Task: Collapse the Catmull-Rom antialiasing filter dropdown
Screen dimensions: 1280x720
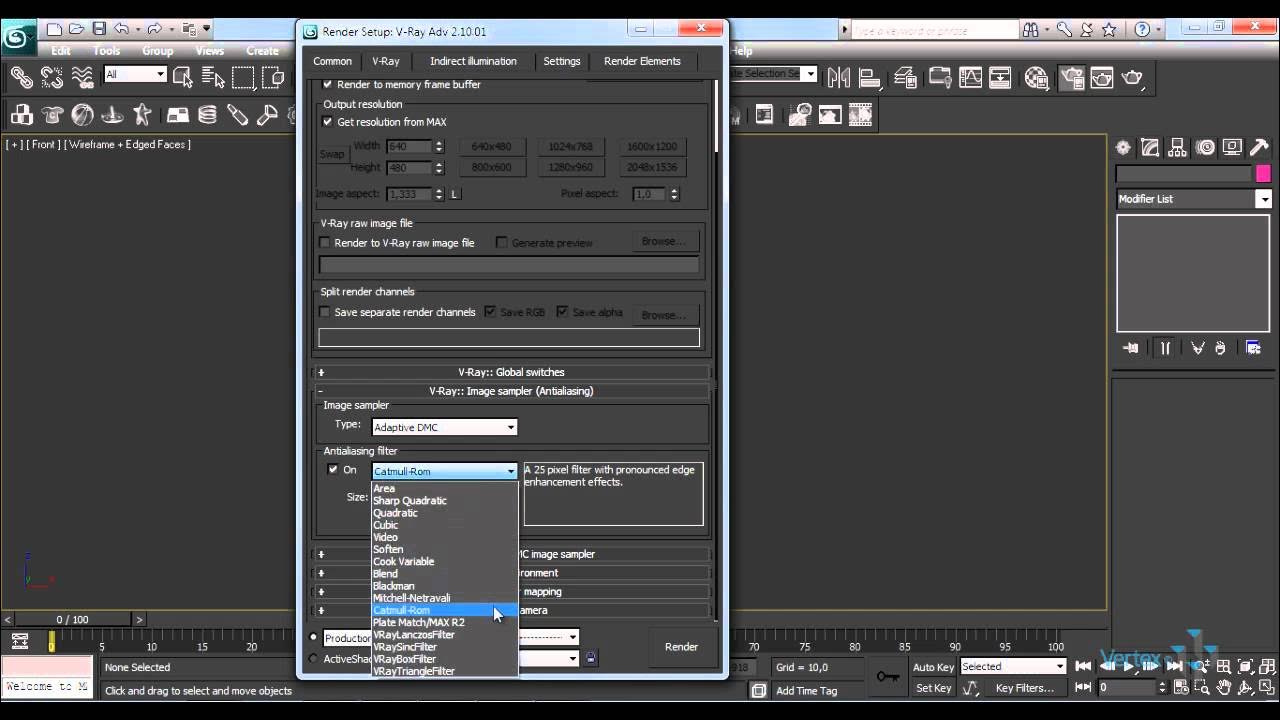Action: pyautogui.click(x=444, y=471)
